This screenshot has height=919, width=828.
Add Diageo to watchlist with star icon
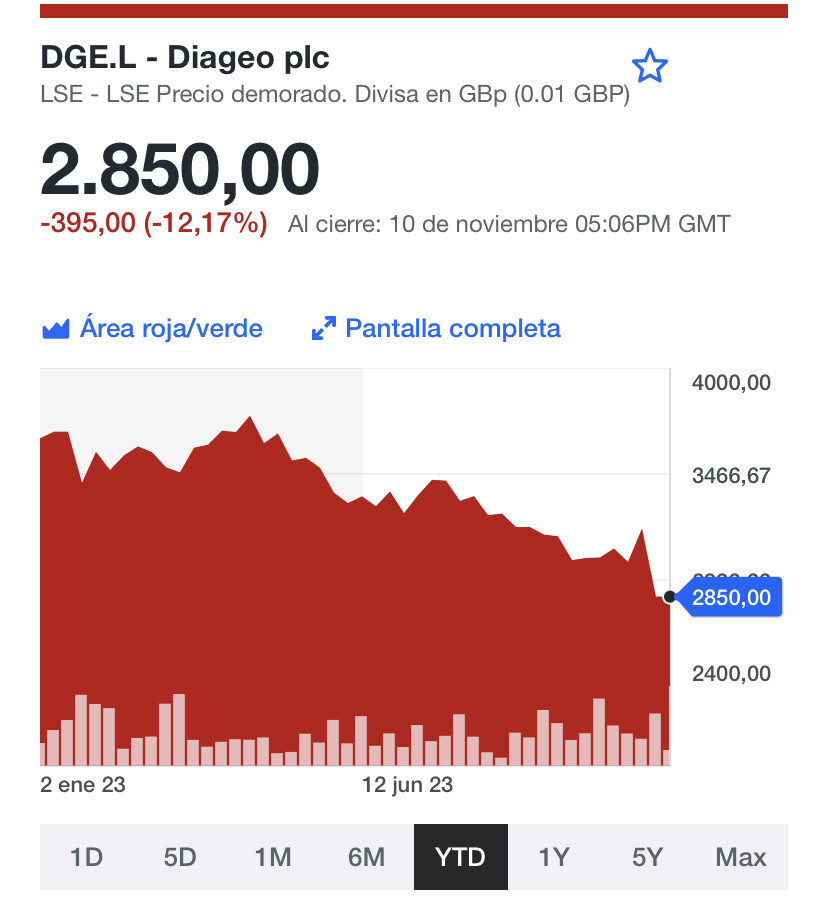point(650,67)
